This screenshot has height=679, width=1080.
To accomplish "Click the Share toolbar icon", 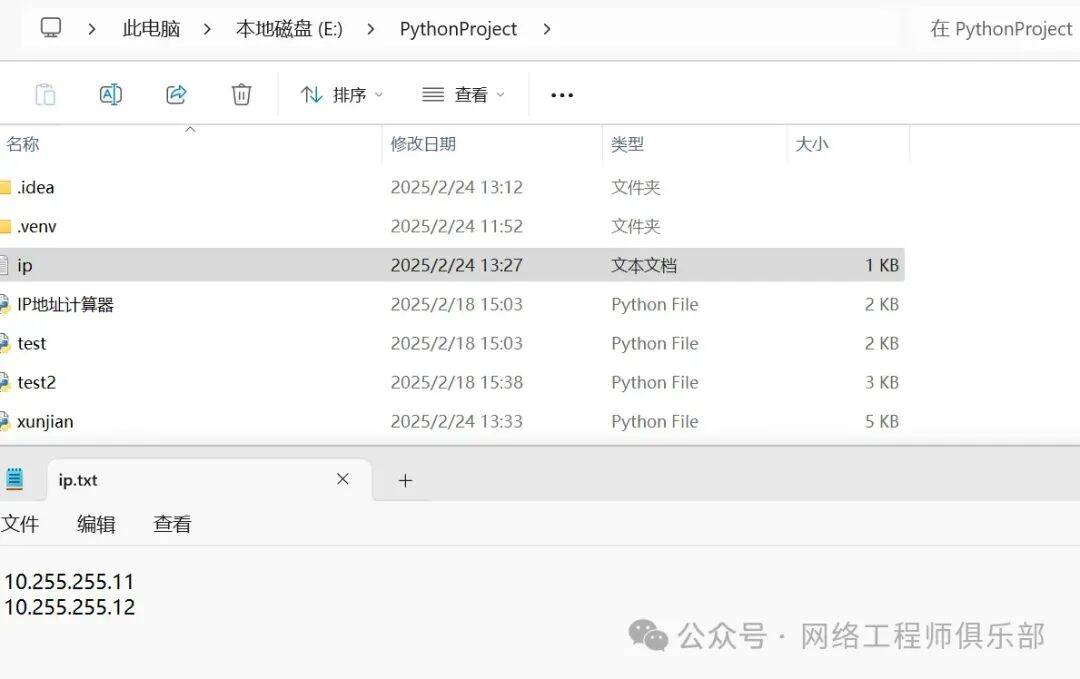I will coord(176,94).
